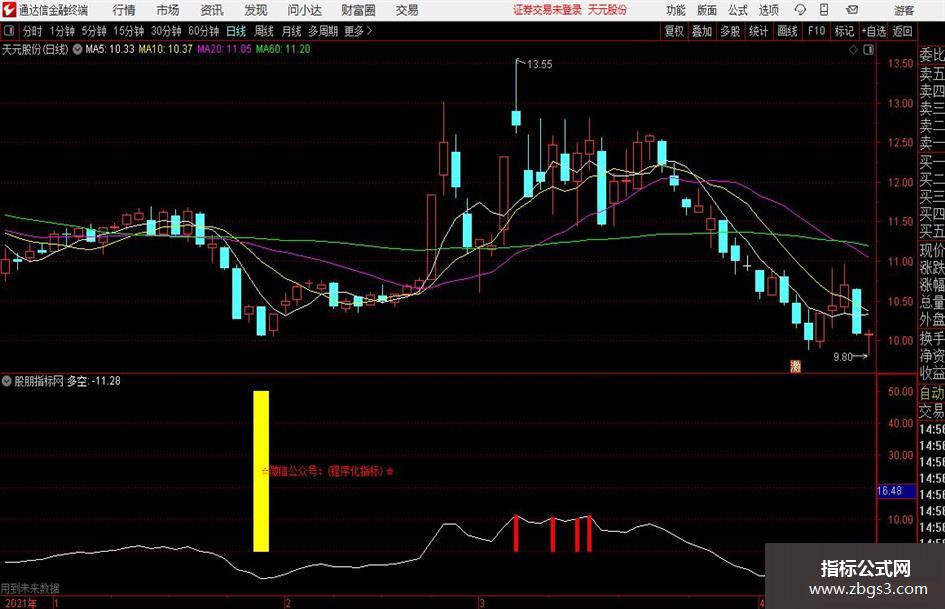Switch to 30分钟 period

click(x=166, y=31)
